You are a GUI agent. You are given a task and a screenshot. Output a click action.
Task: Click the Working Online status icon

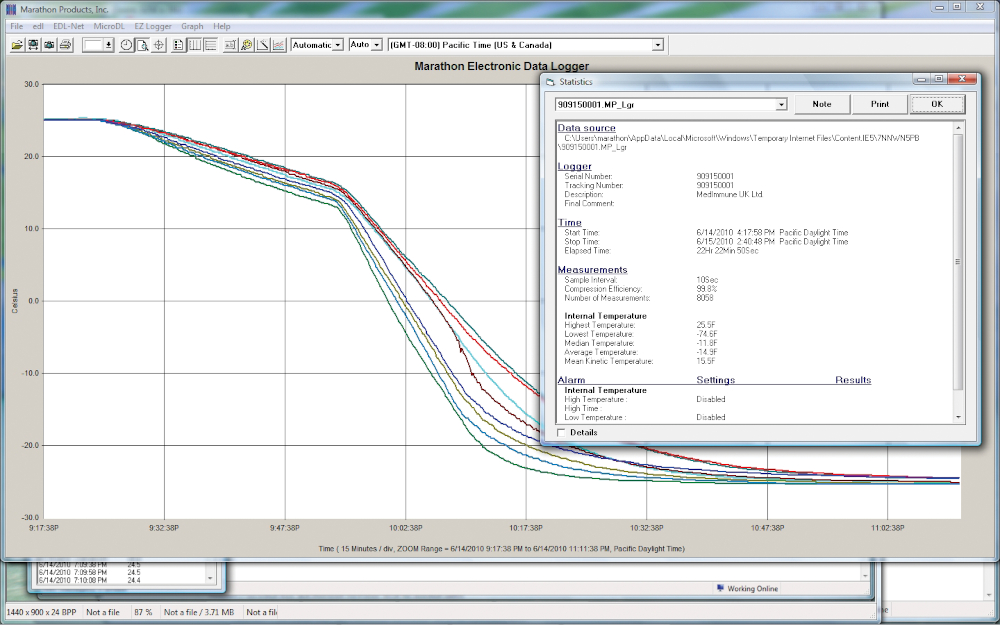tap(721, 588)
